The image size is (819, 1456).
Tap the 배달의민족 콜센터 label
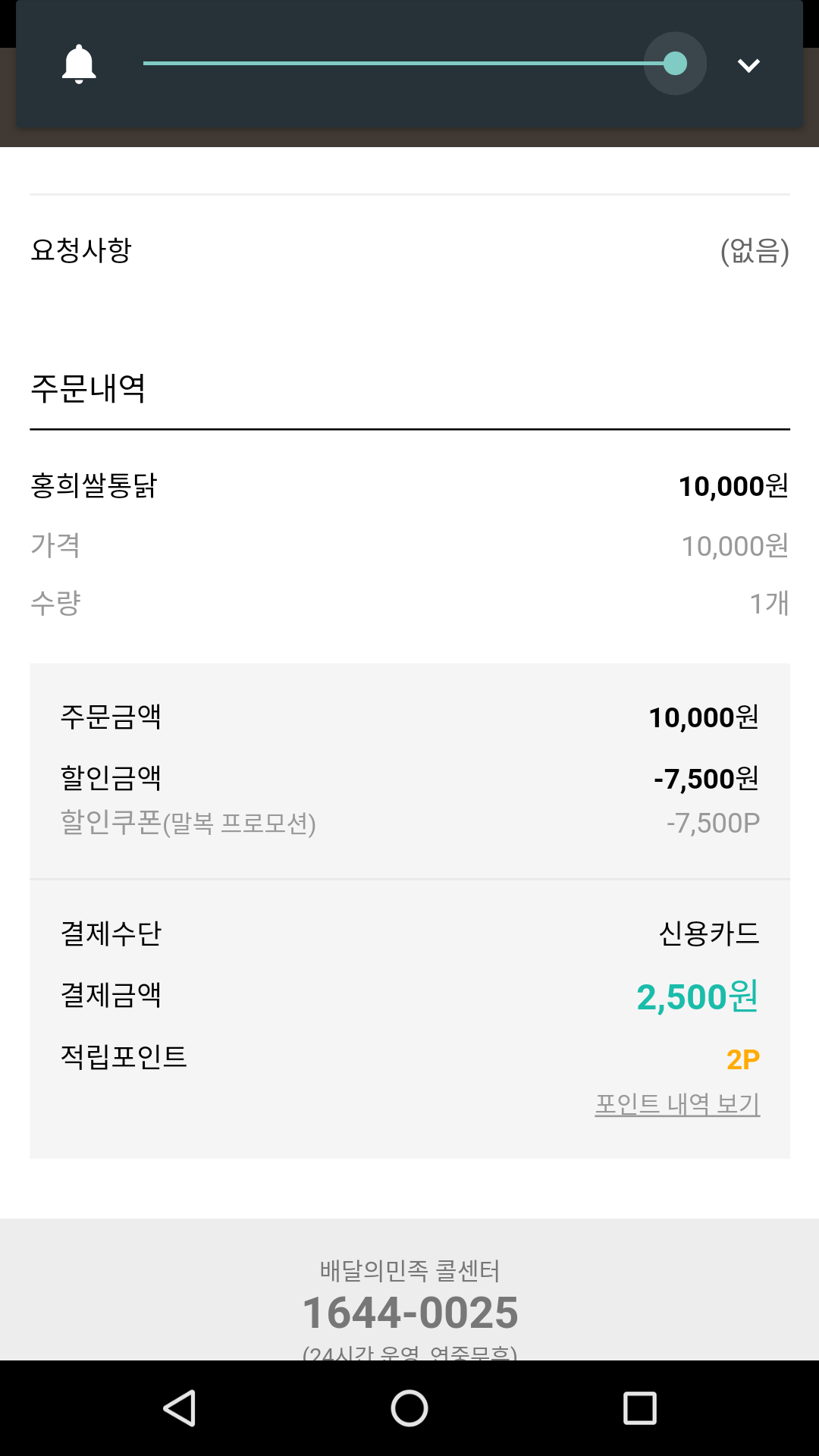pyautogui.click(x=409, y=1270)
